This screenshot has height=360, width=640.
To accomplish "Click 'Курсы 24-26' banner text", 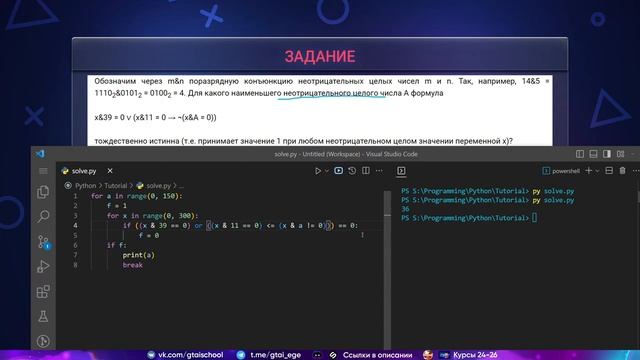I will click(x=475, y=355).
